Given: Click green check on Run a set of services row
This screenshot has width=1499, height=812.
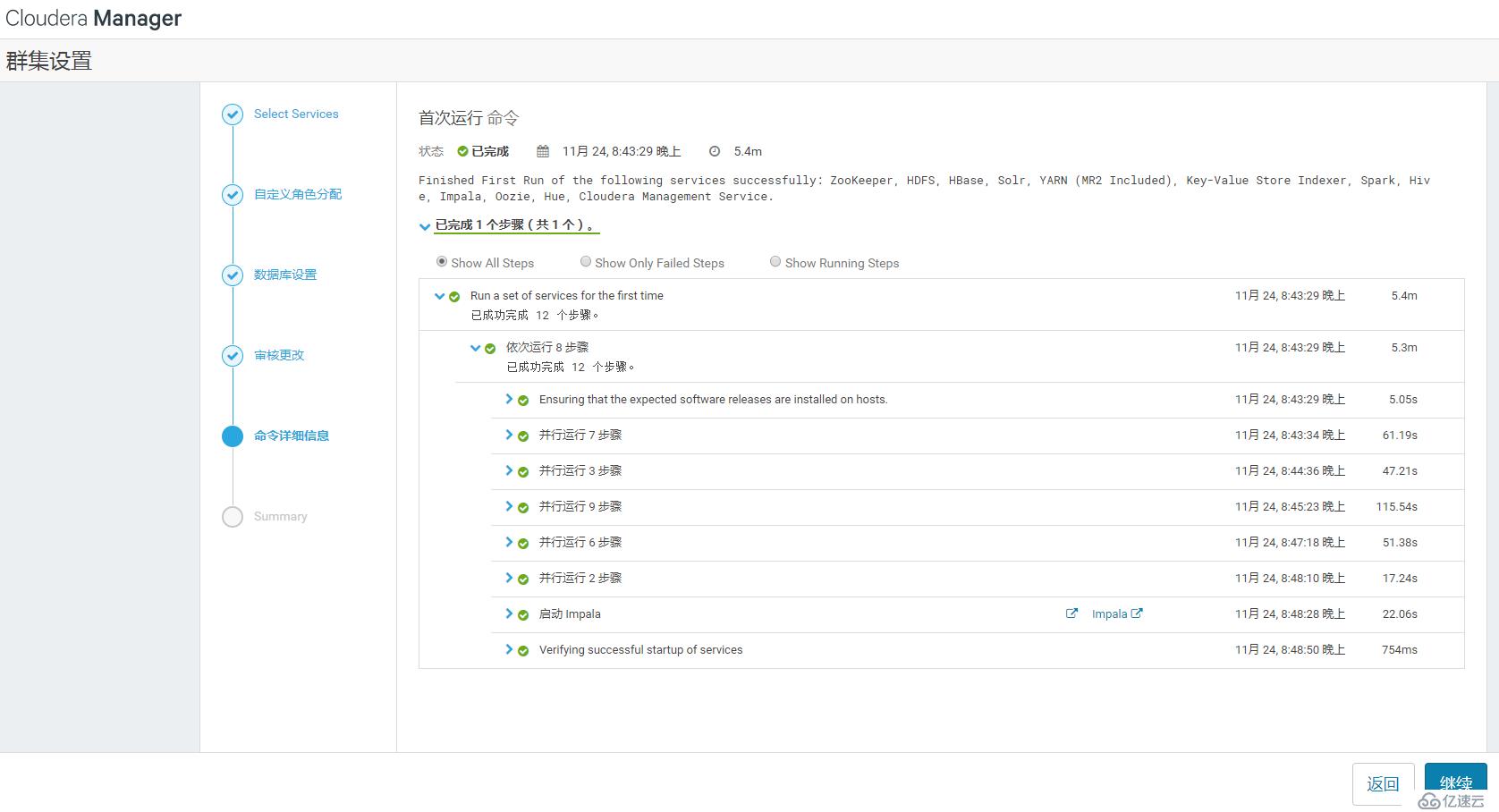Looking at the screenshot, I should [454, 297].
